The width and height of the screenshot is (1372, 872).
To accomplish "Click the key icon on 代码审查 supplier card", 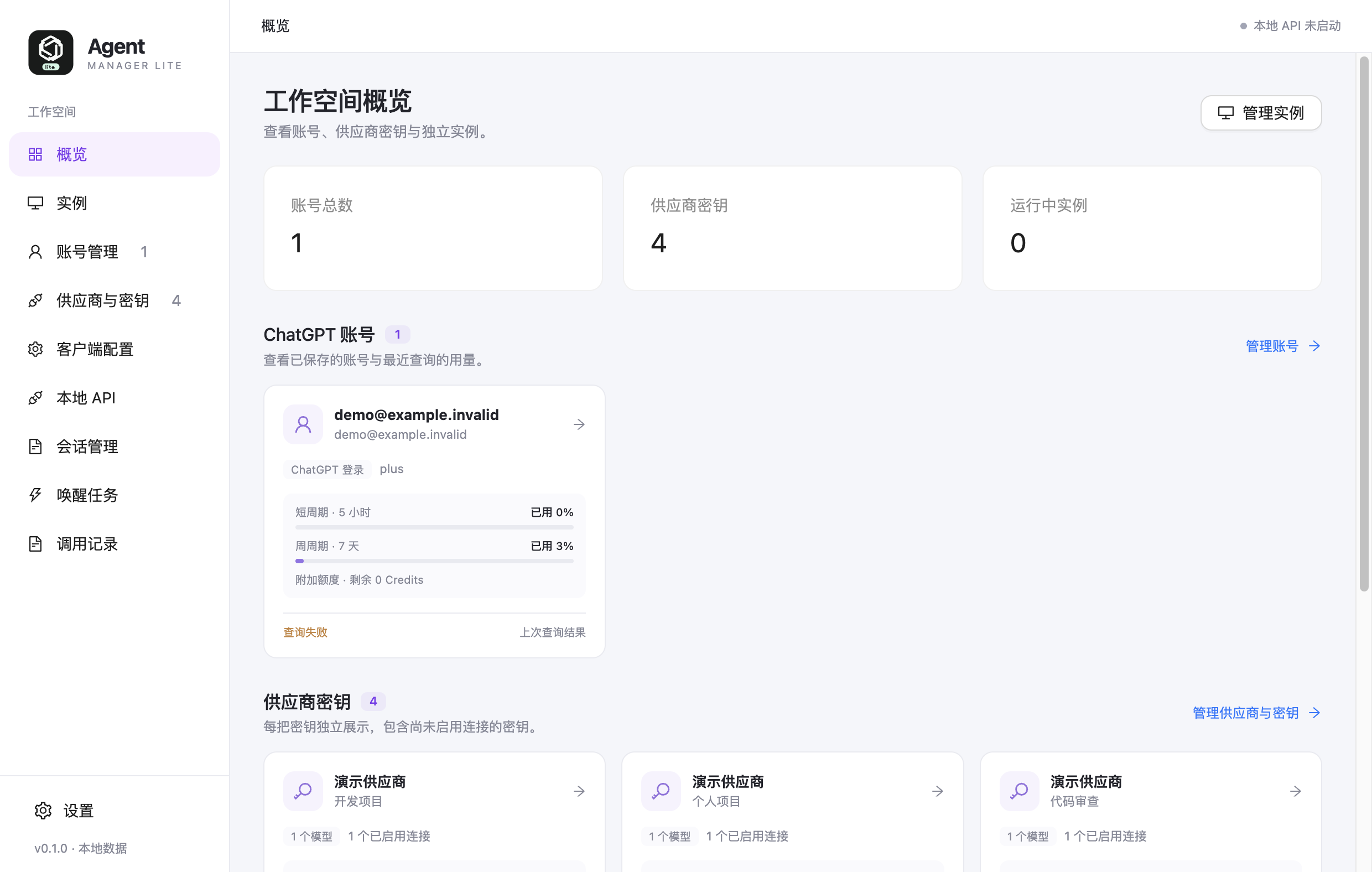I will coord(1019,791).
